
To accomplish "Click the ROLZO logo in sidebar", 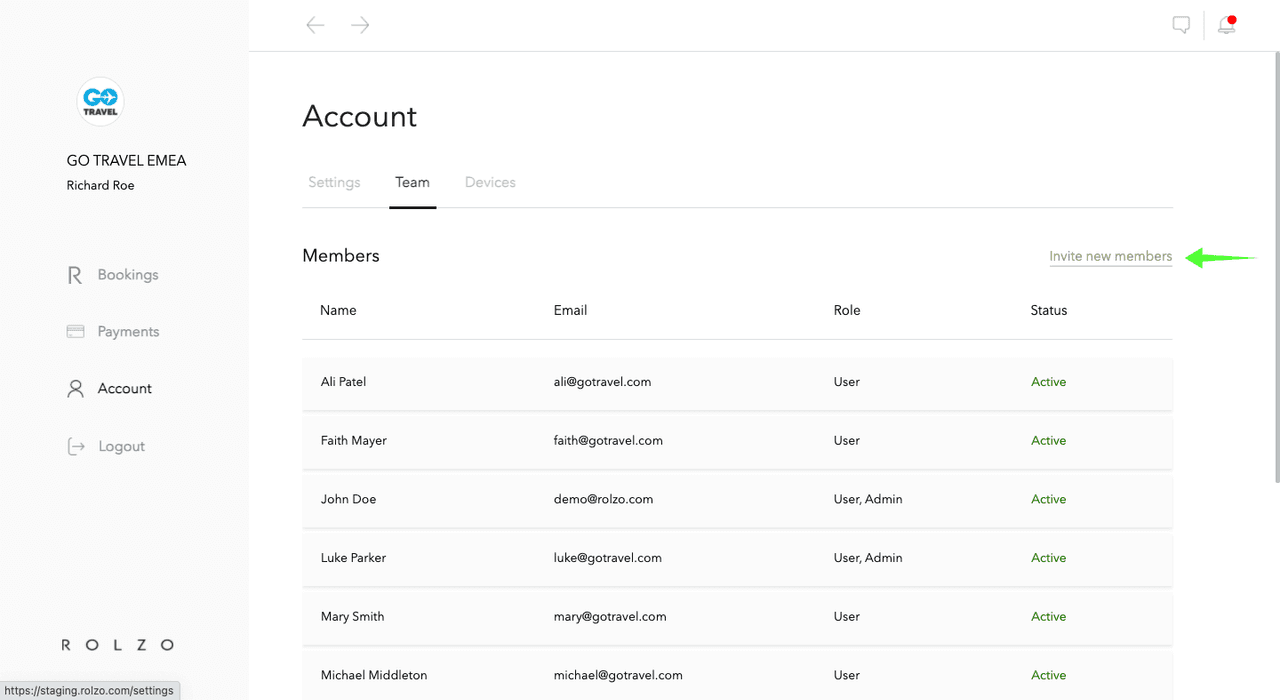I will pos(118,645).
